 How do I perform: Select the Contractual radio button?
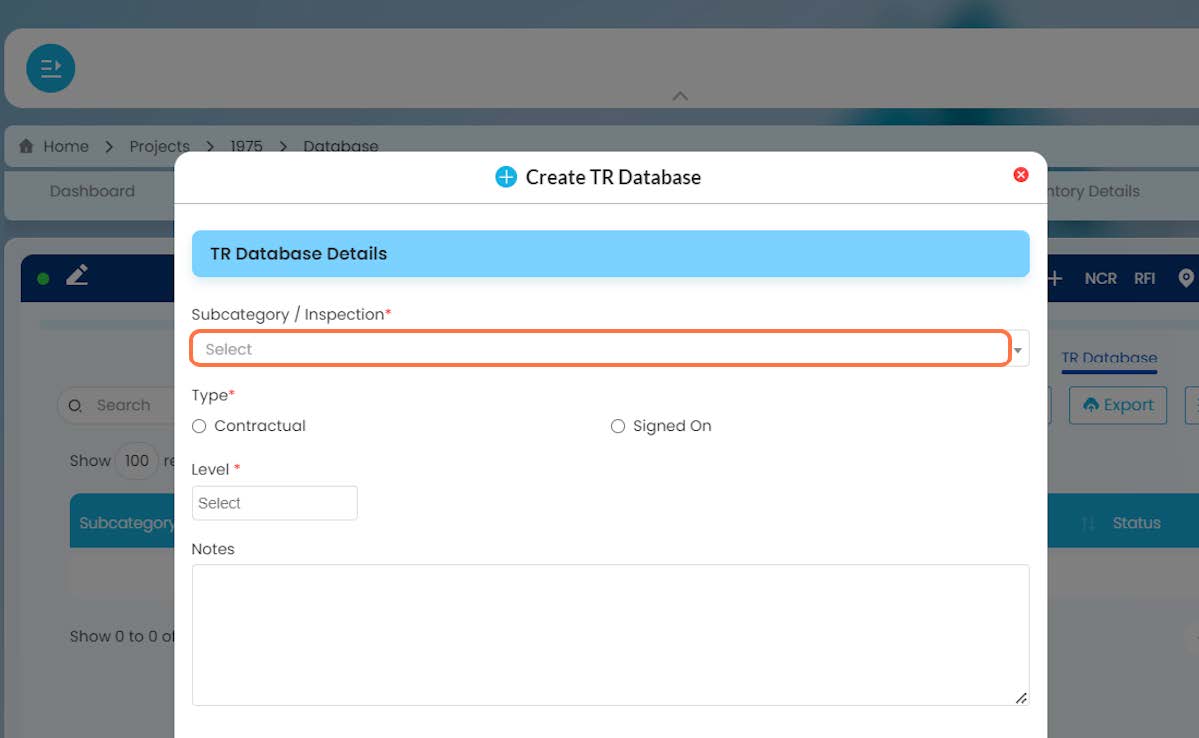[x=199, y=426]
